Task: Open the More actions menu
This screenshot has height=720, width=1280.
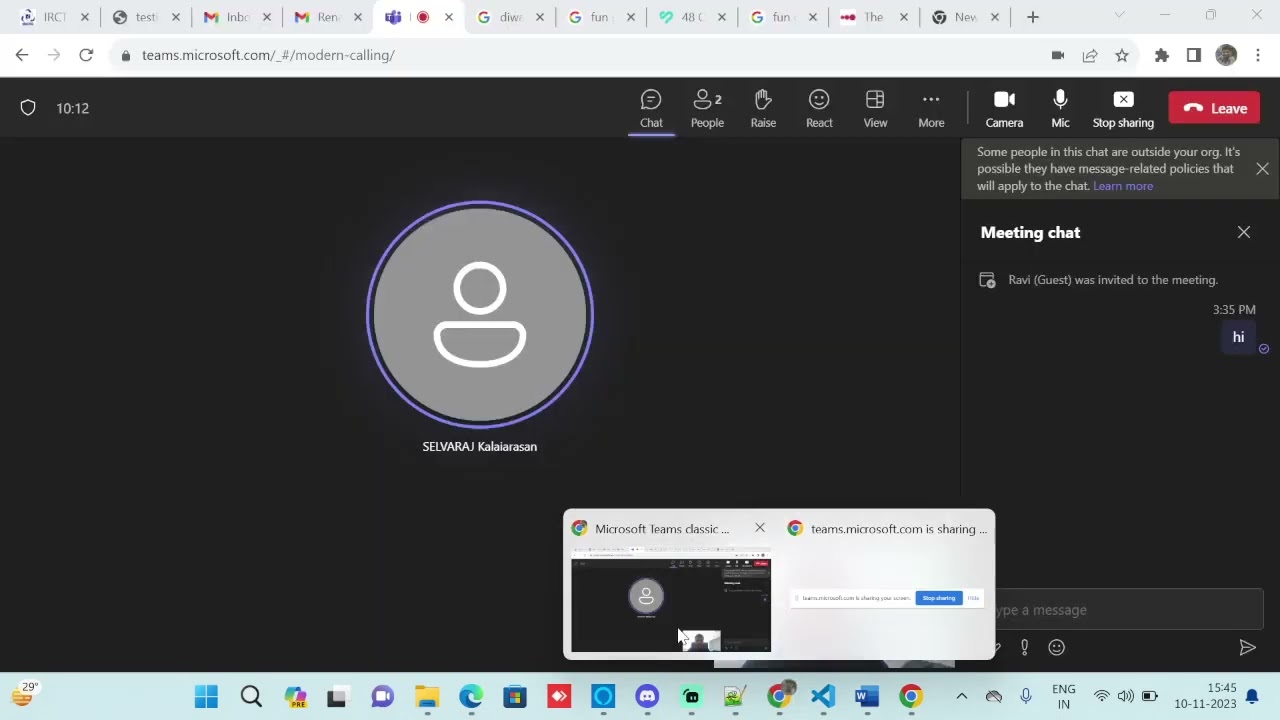Action: click(x=931, y=109)
